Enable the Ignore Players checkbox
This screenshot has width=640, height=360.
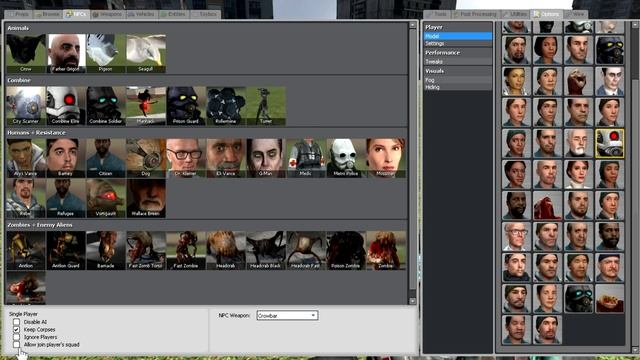tap(16, 337)
